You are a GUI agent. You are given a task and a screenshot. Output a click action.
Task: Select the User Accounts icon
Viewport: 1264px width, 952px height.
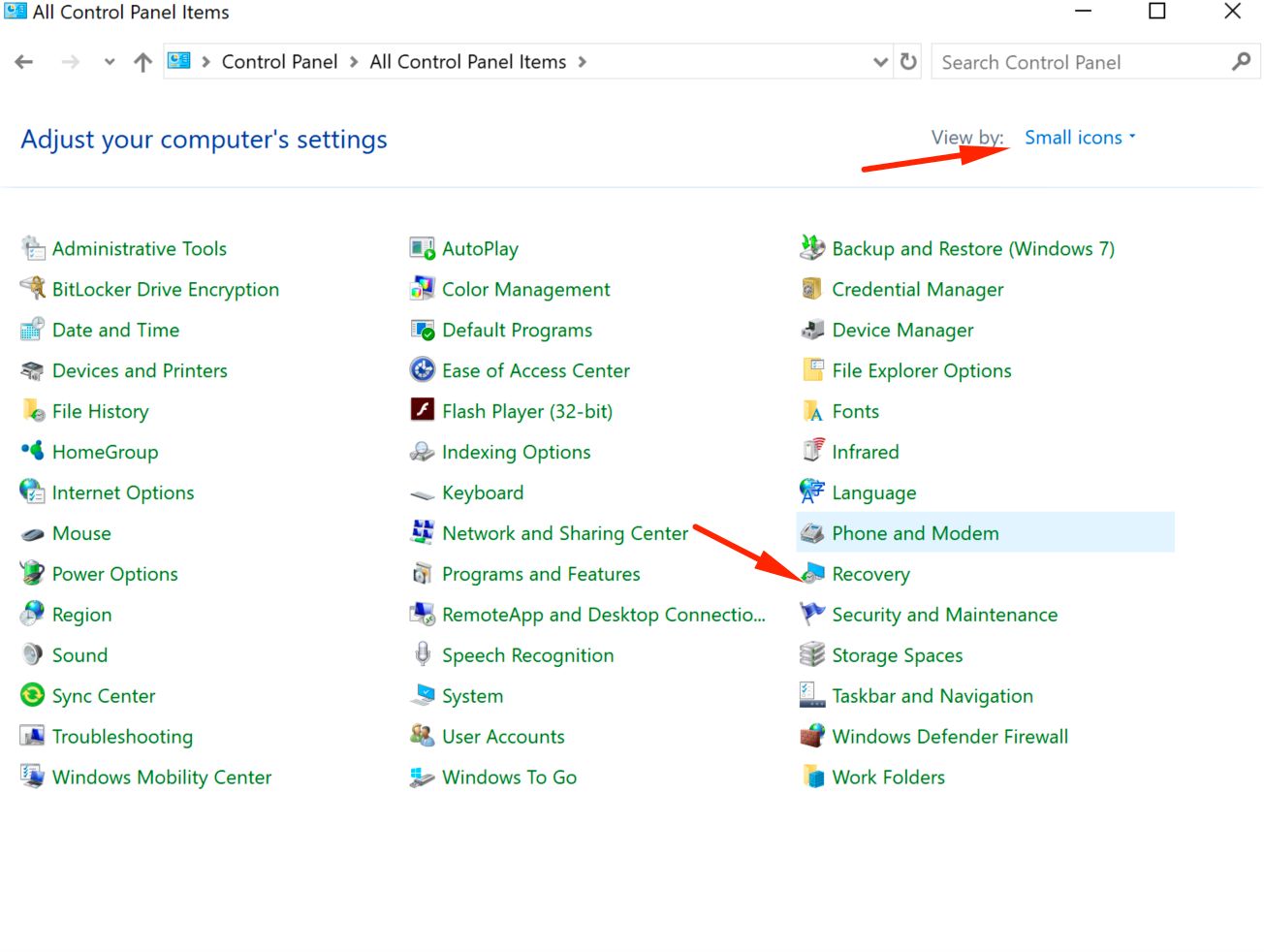(423, 737)
